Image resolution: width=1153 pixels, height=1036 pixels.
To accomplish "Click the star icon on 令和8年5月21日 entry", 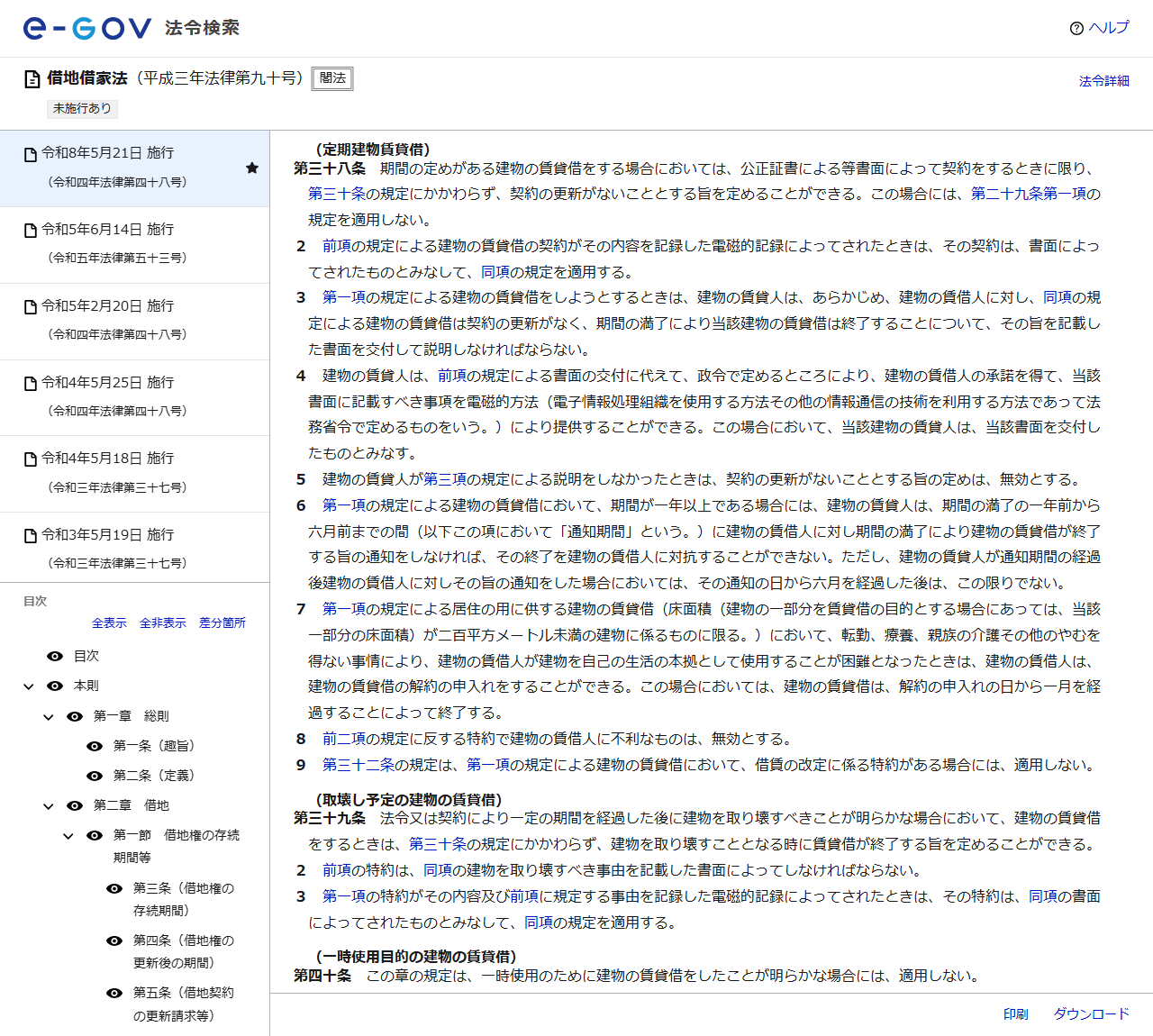I will (252, 168).
